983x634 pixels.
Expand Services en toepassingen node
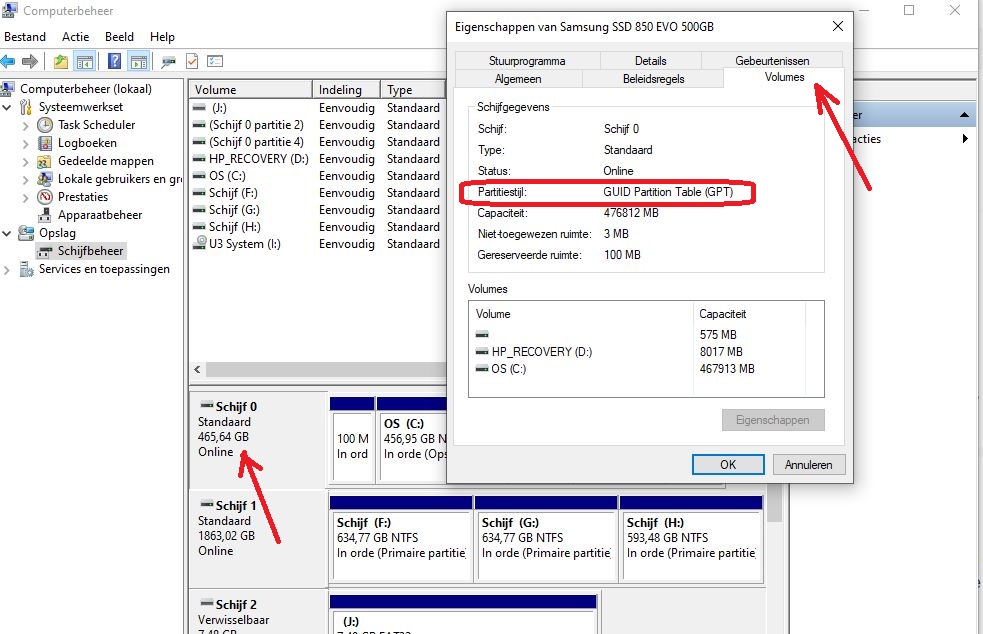coord(10,269)
